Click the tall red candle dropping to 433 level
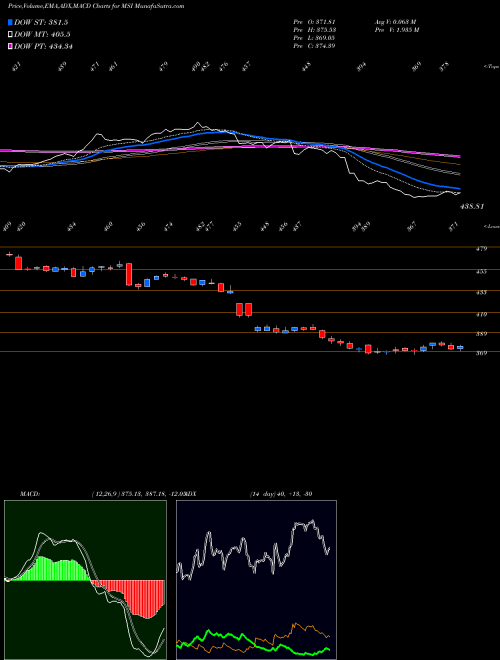 [x=129, y=274]
